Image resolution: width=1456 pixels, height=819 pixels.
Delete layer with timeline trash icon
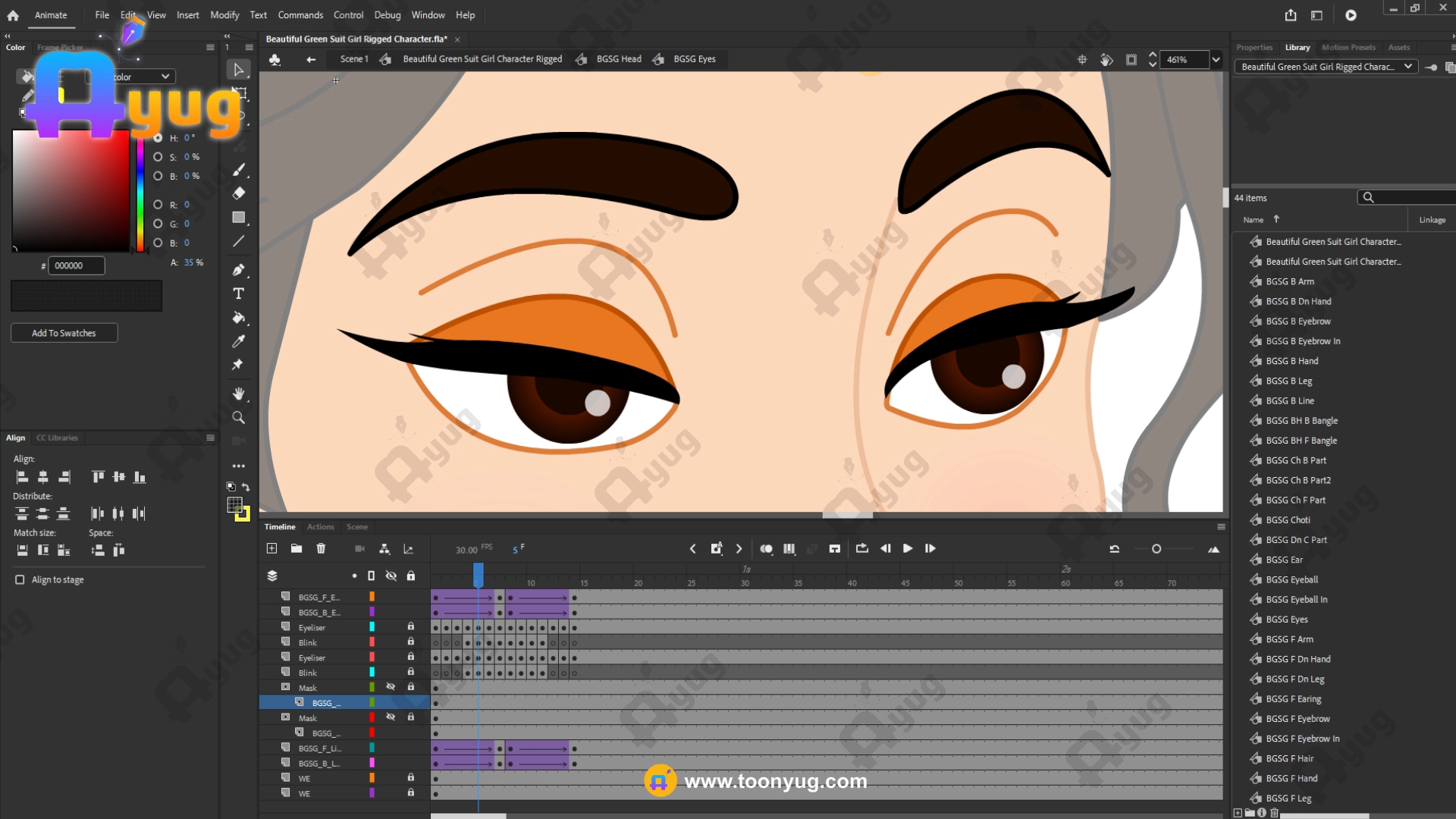click(x=321, y=548)
